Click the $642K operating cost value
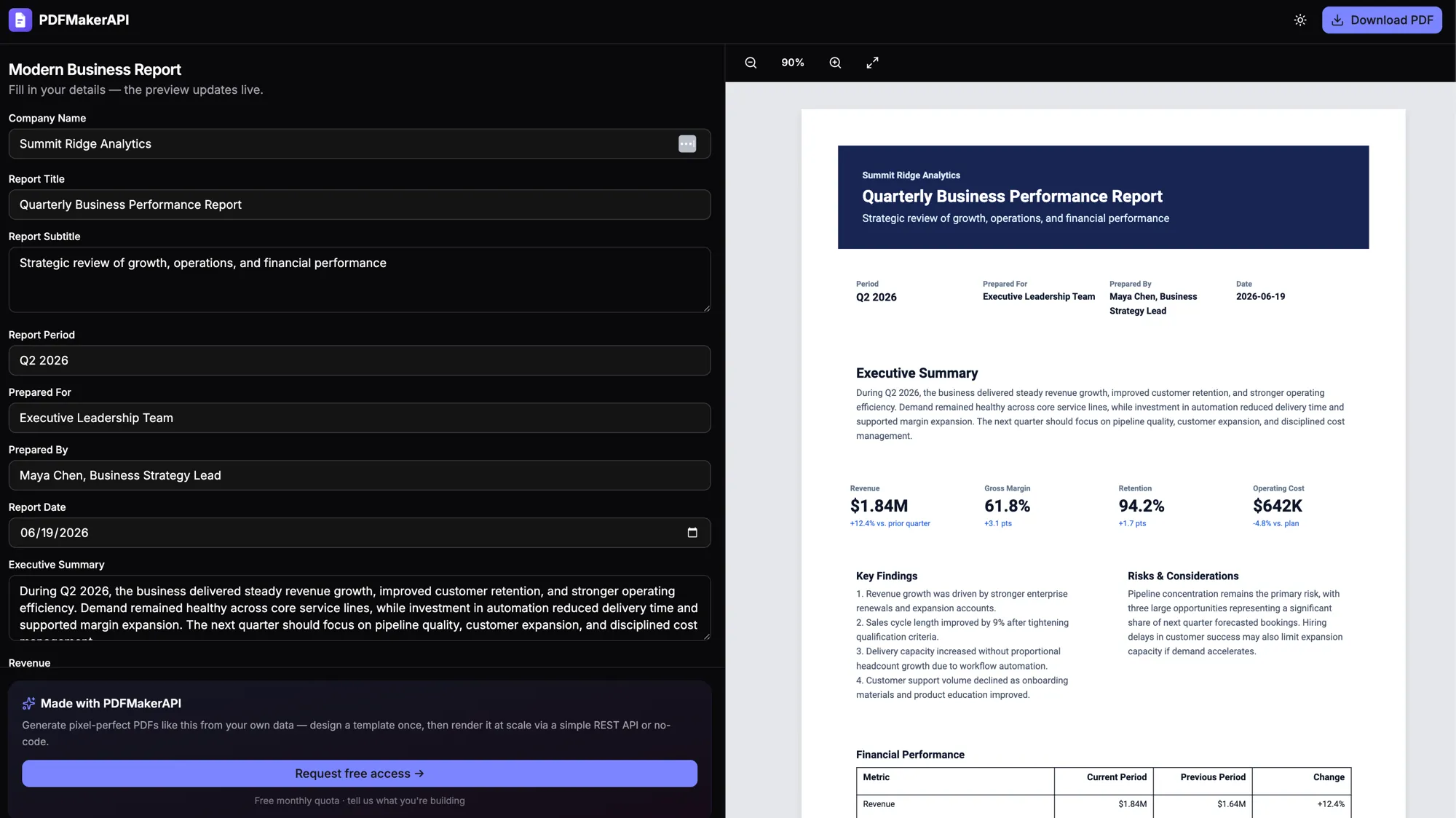Viewport: 1456px width, 818px height. pyautogui.click(x=1277, y=506)
